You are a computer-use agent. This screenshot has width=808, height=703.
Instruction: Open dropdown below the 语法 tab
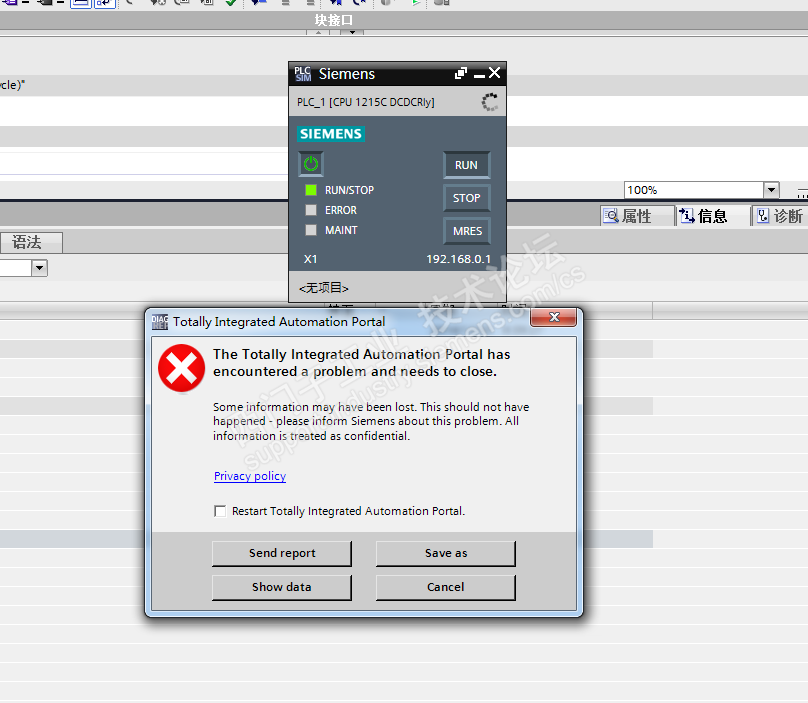click(39, 268)
